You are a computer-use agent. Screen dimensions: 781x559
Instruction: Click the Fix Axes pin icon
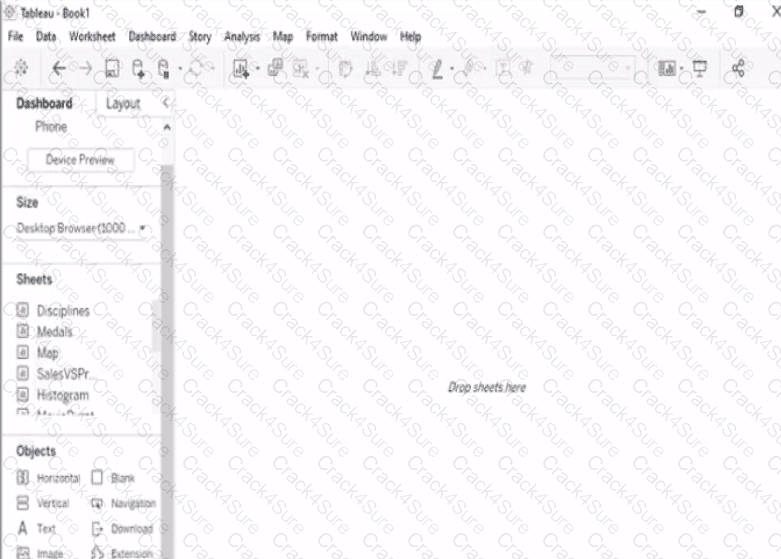(527, 68)
